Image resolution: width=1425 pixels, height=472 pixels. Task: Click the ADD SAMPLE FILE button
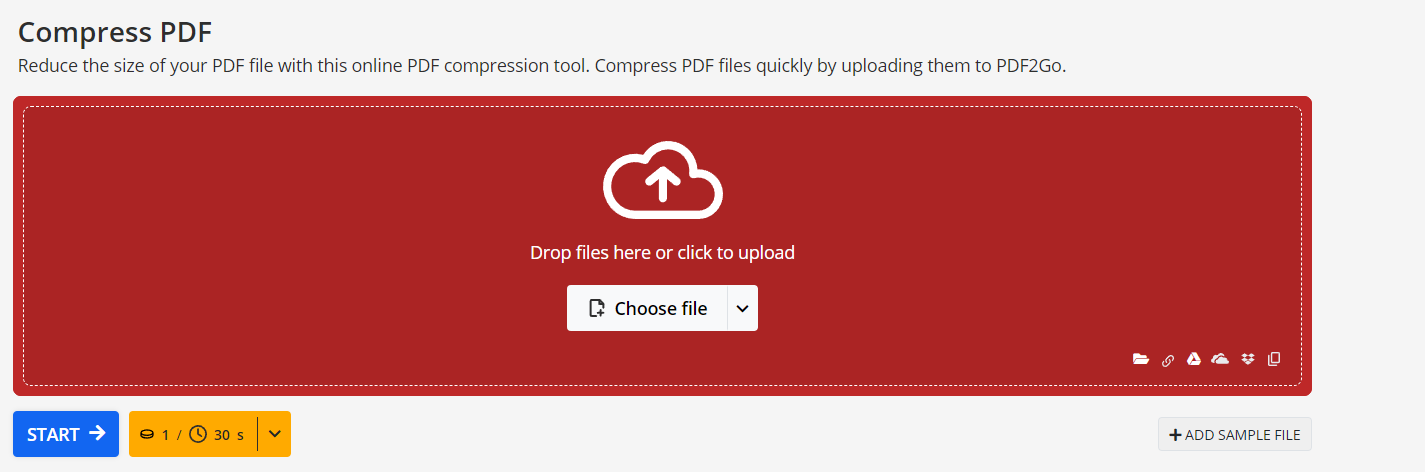[1235, 435]
